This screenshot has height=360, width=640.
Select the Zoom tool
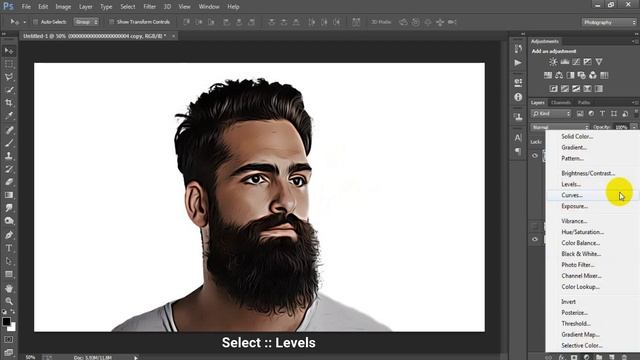[x=9, y=301]
